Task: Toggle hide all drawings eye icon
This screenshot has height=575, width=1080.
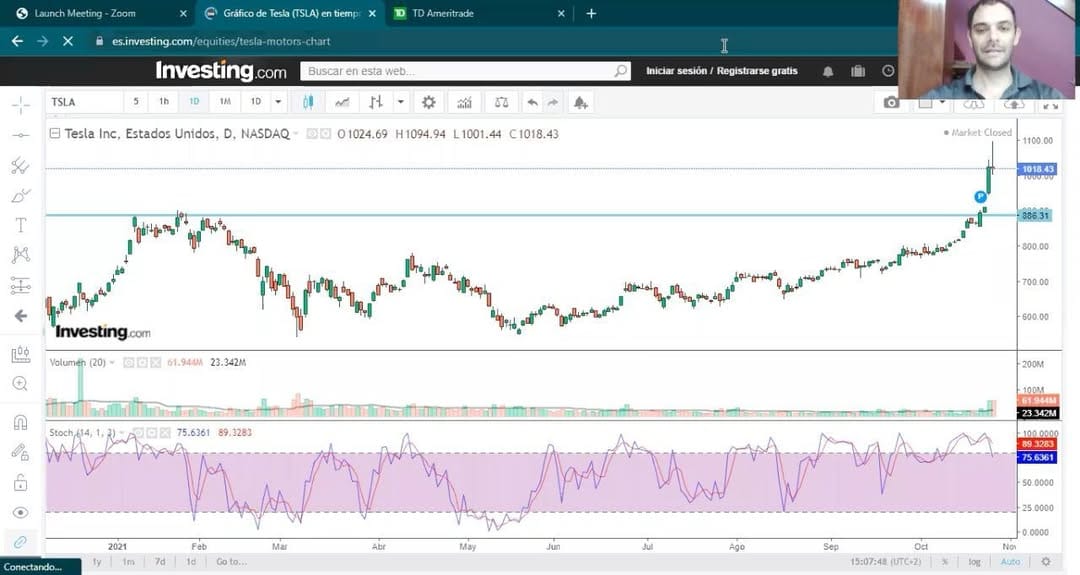Action: 21,512
